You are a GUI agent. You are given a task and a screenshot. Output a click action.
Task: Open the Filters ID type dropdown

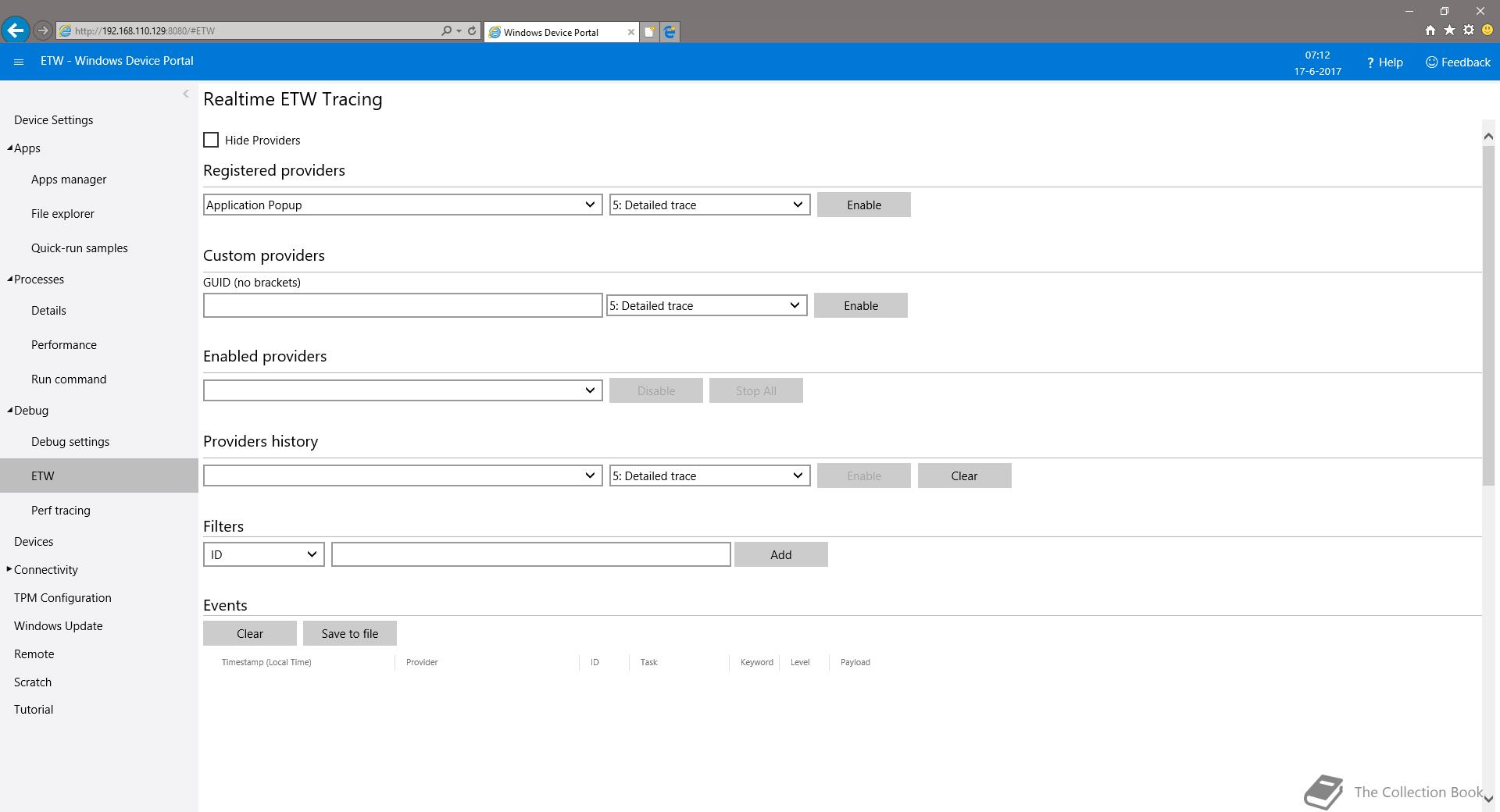pos(263,554)
